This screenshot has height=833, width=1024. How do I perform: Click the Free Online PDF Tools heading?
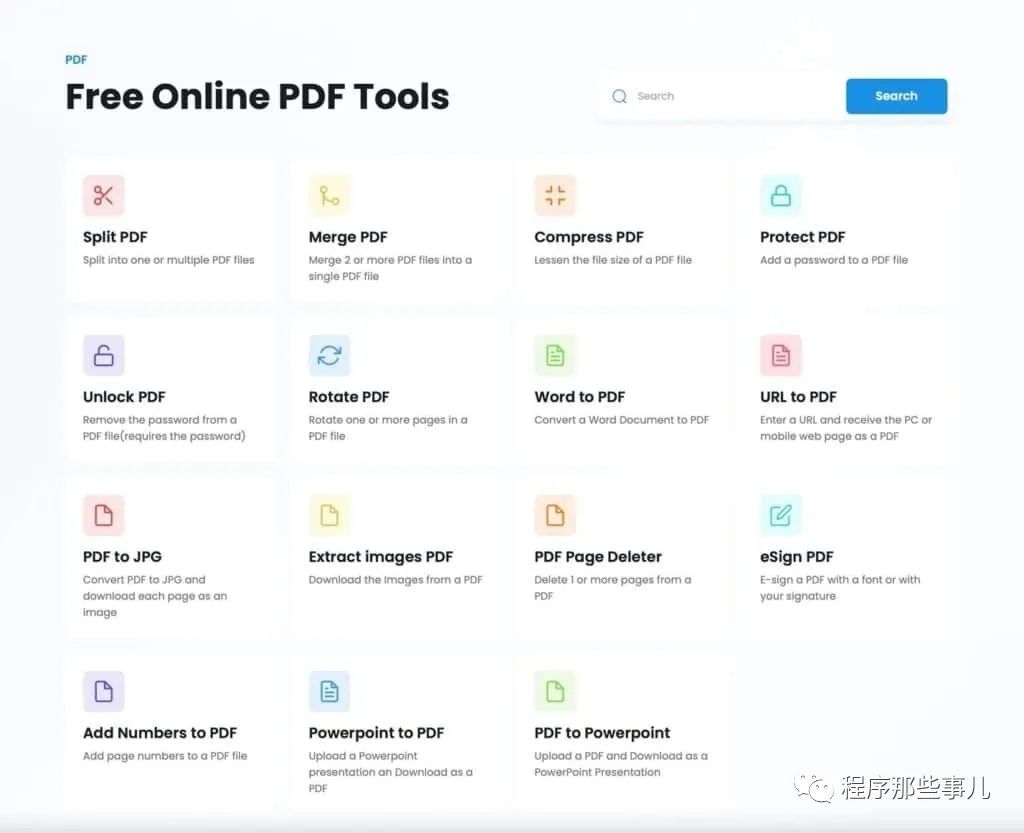click(257, 97)
